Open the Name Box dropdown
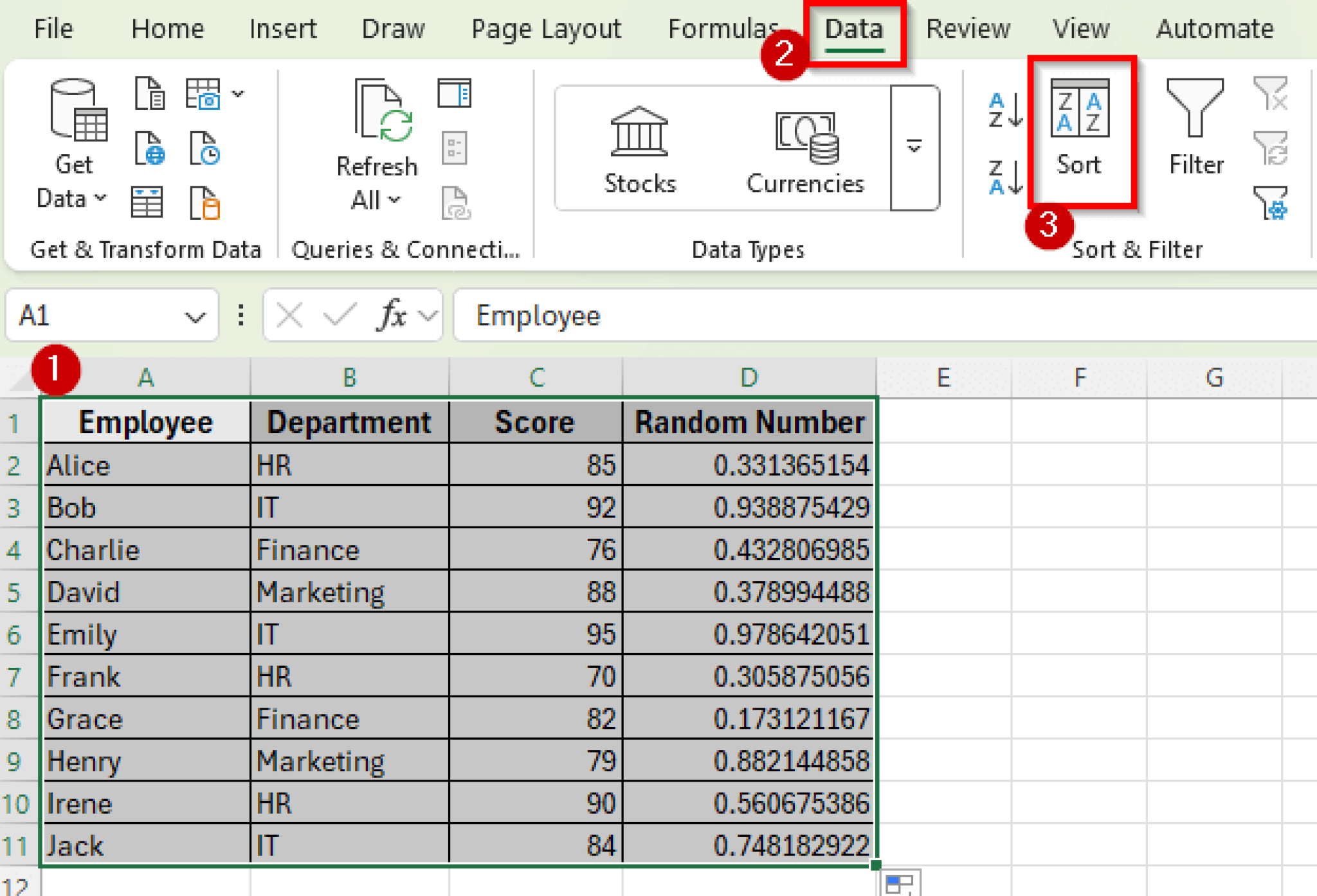The height and width of the screenshot is (896, 1317). 194,316
